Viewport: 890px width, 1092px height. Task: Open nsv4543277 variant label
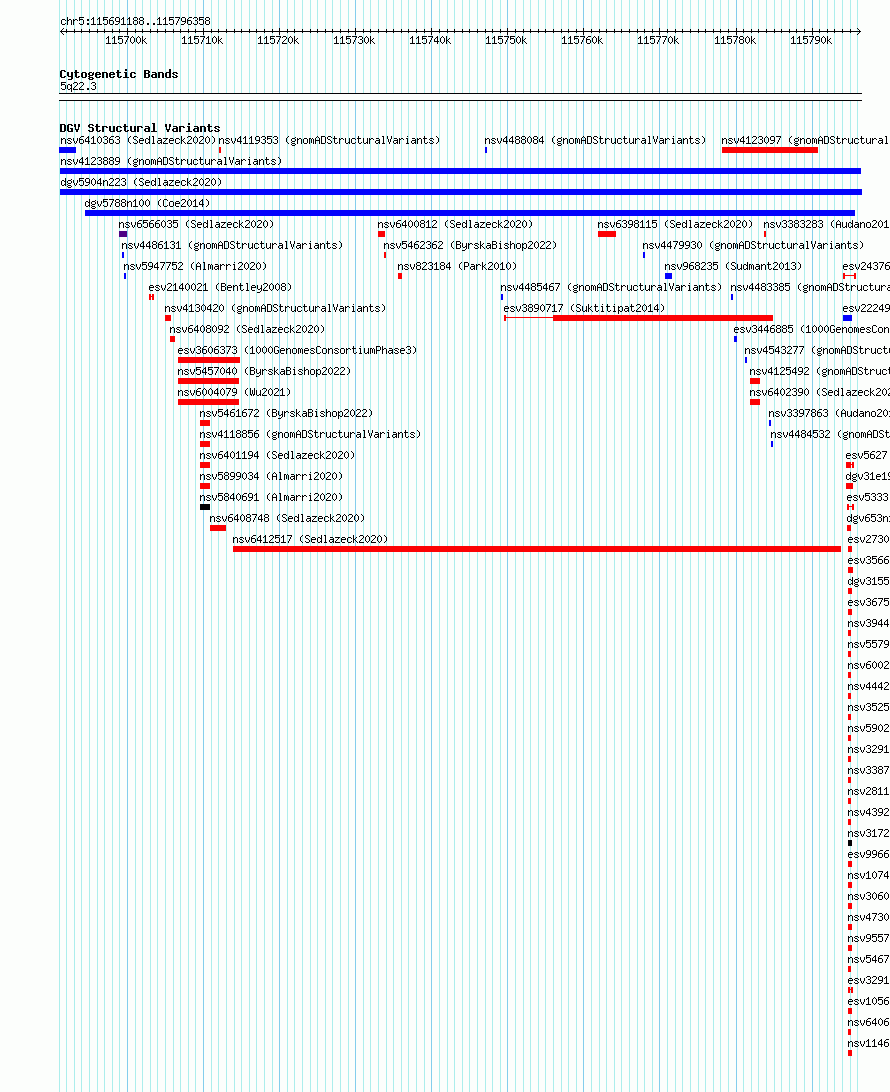coord(817,350)
